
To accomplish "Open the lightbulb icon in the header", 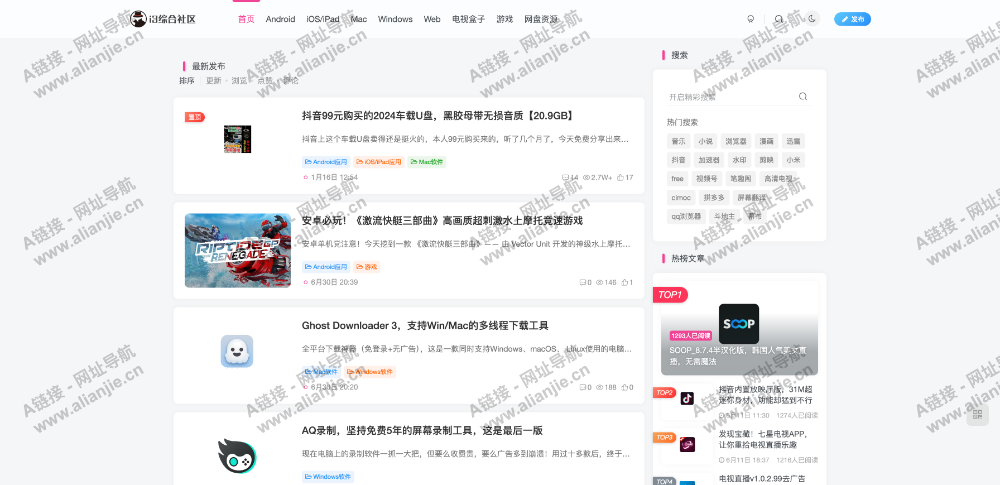I will pos(751,19).
